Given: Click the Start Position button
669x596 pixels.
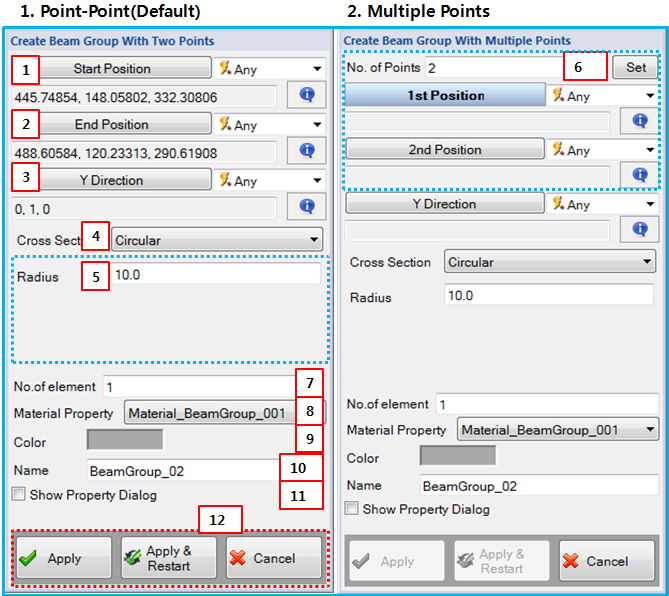Looking at the screenshot, I should [112, 68].
